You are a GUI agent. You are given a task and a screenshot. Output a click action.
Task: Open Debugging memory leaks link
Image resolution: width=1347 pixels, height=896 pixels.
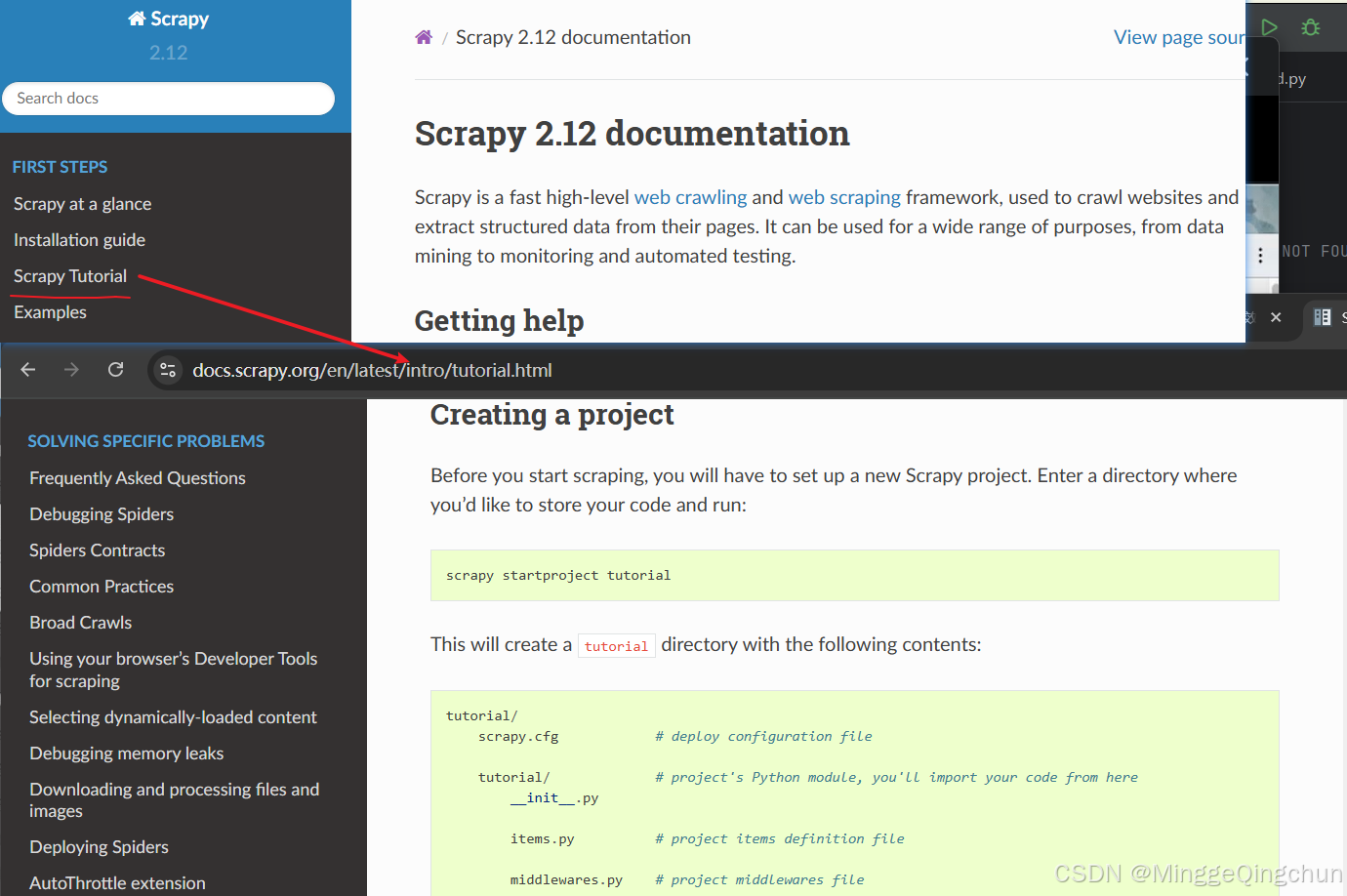127,753
